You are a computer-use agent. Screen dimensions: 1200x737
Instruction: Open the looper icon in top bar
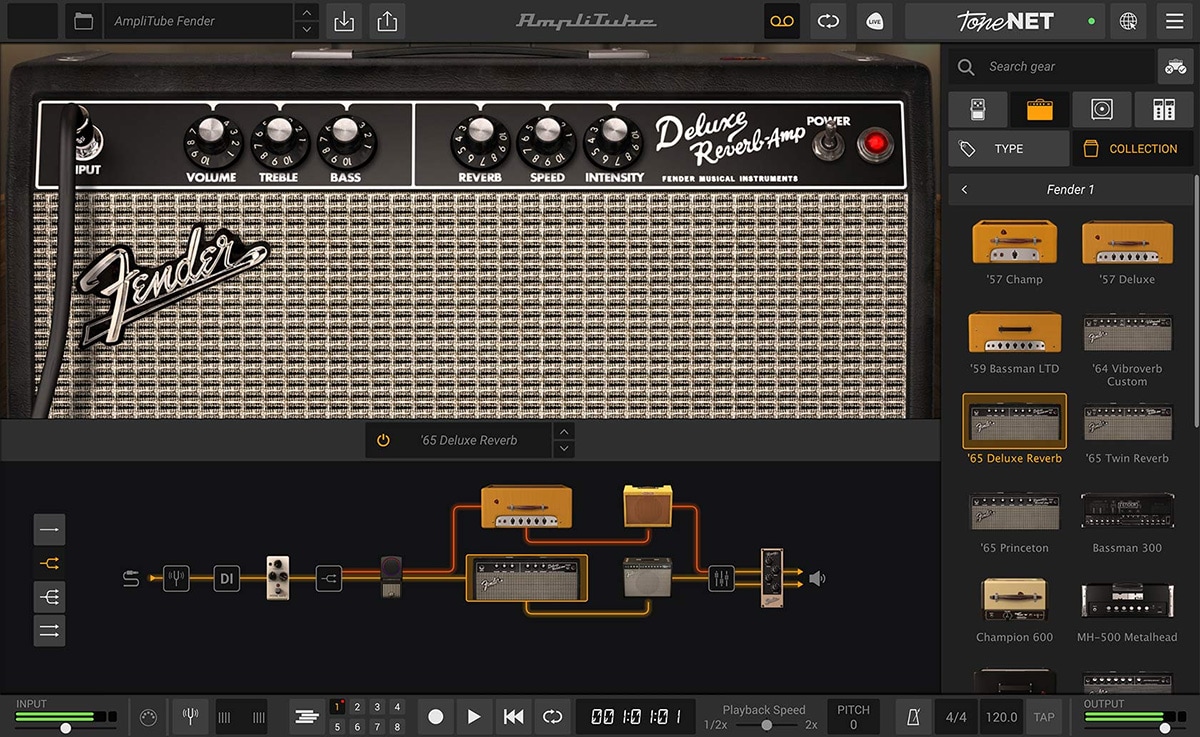[828, 21]
